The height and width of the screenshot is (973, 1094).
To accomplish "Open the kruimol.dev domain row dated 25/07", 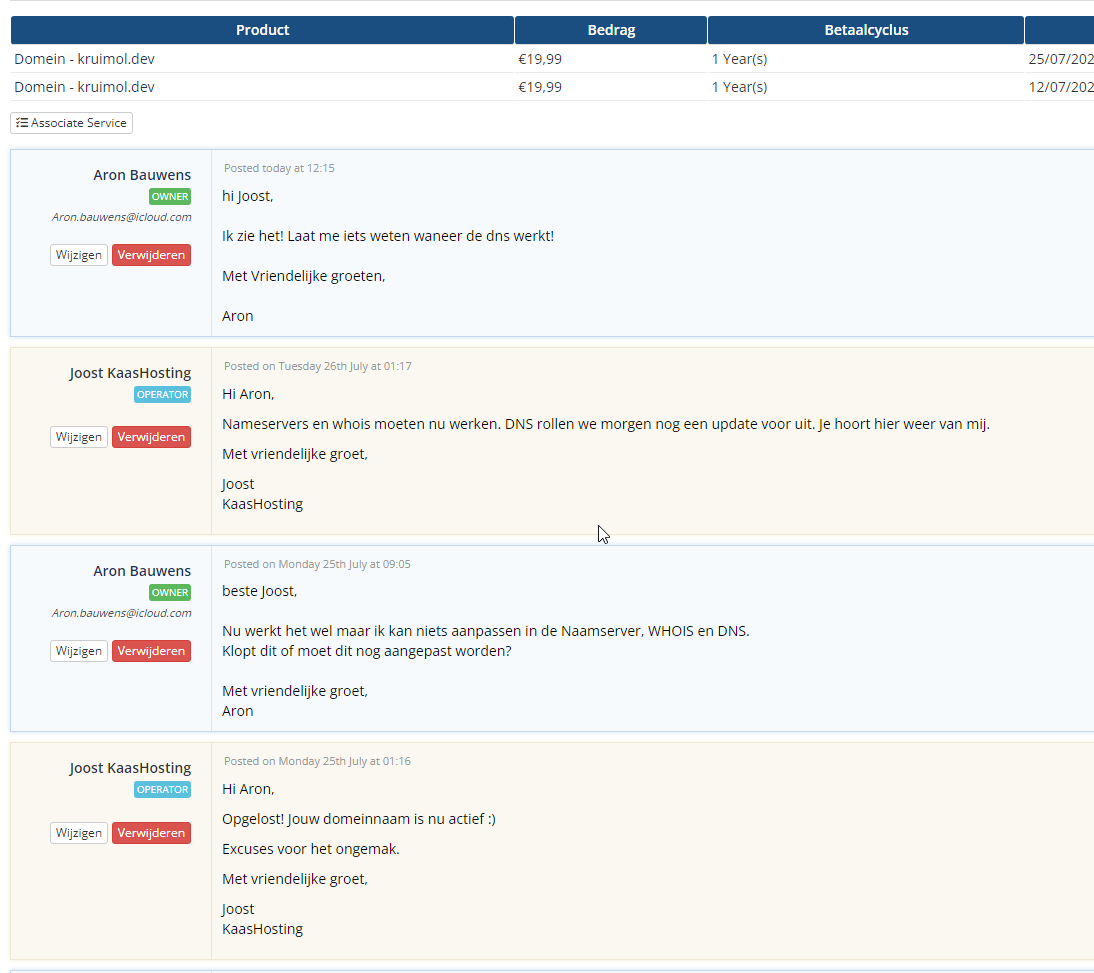I will pyautogui.click(x=85, y=59).
